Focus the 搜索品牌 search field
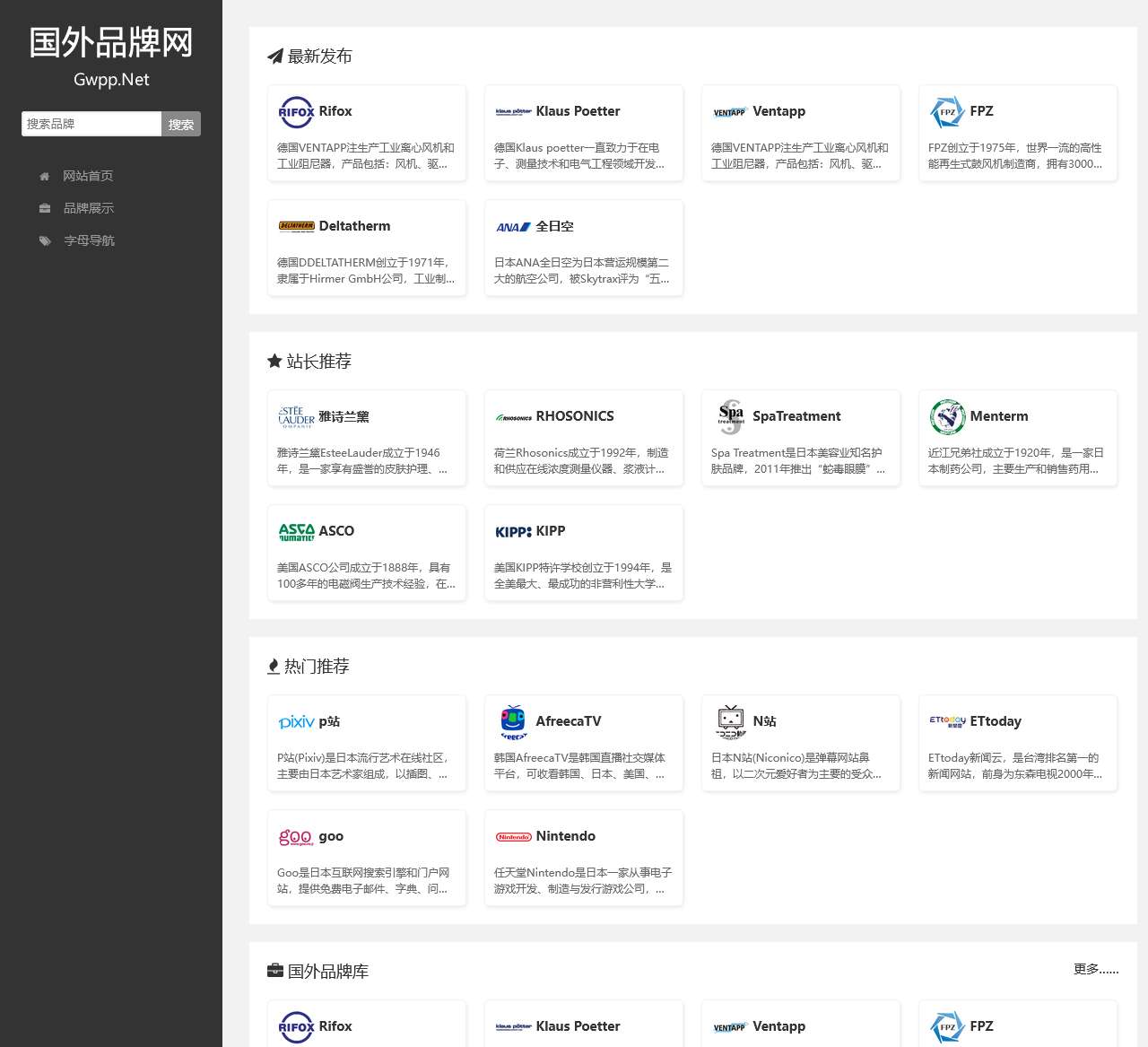 (91, 124)
